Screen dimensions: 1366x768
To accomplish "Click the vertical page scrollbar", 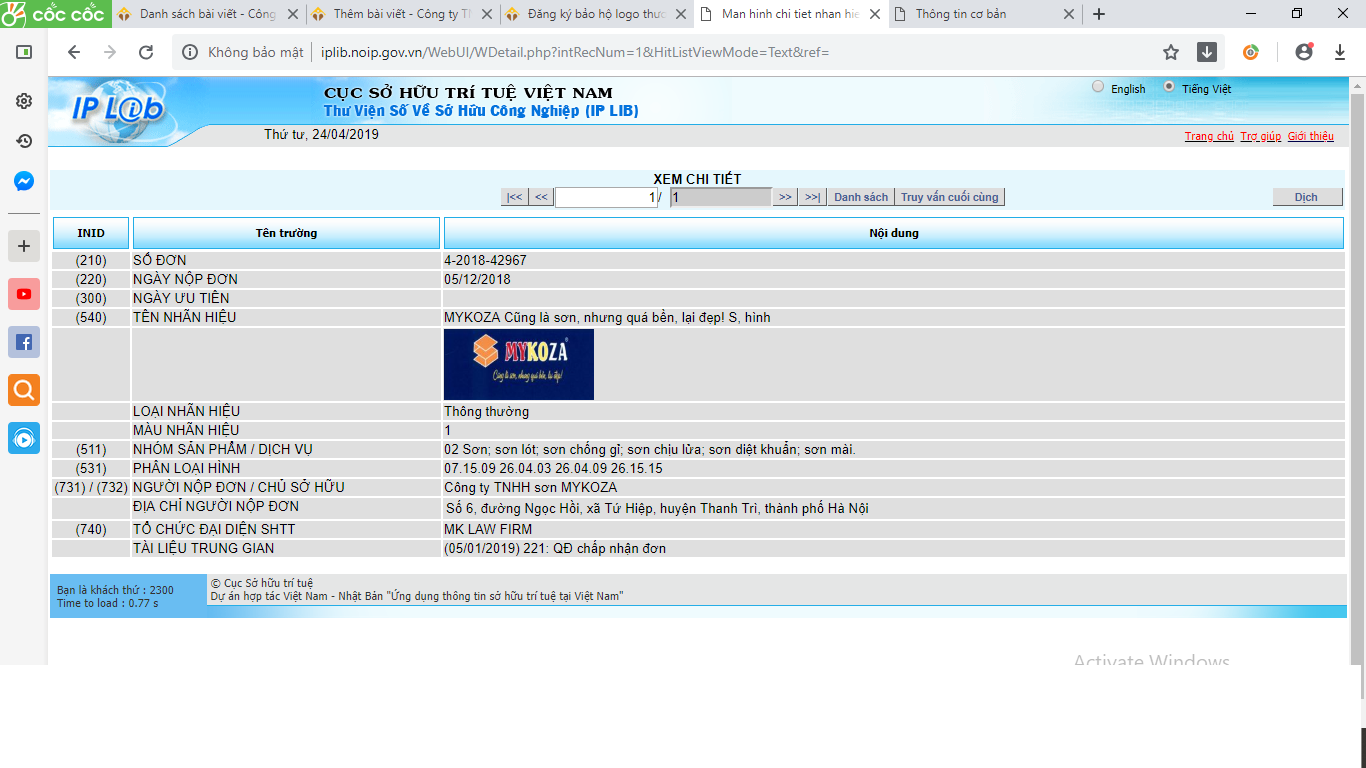I will point(1357,380).
